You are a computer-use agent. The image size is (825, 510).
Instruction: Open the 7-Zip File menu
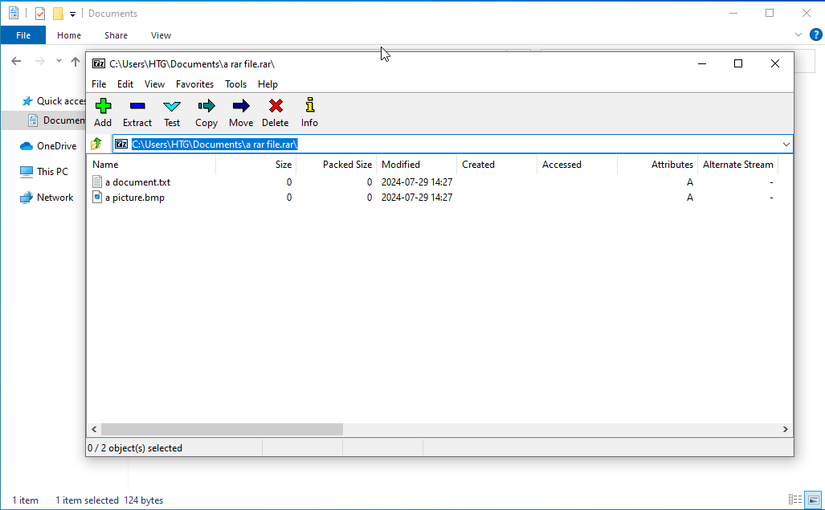coord(98,84)
